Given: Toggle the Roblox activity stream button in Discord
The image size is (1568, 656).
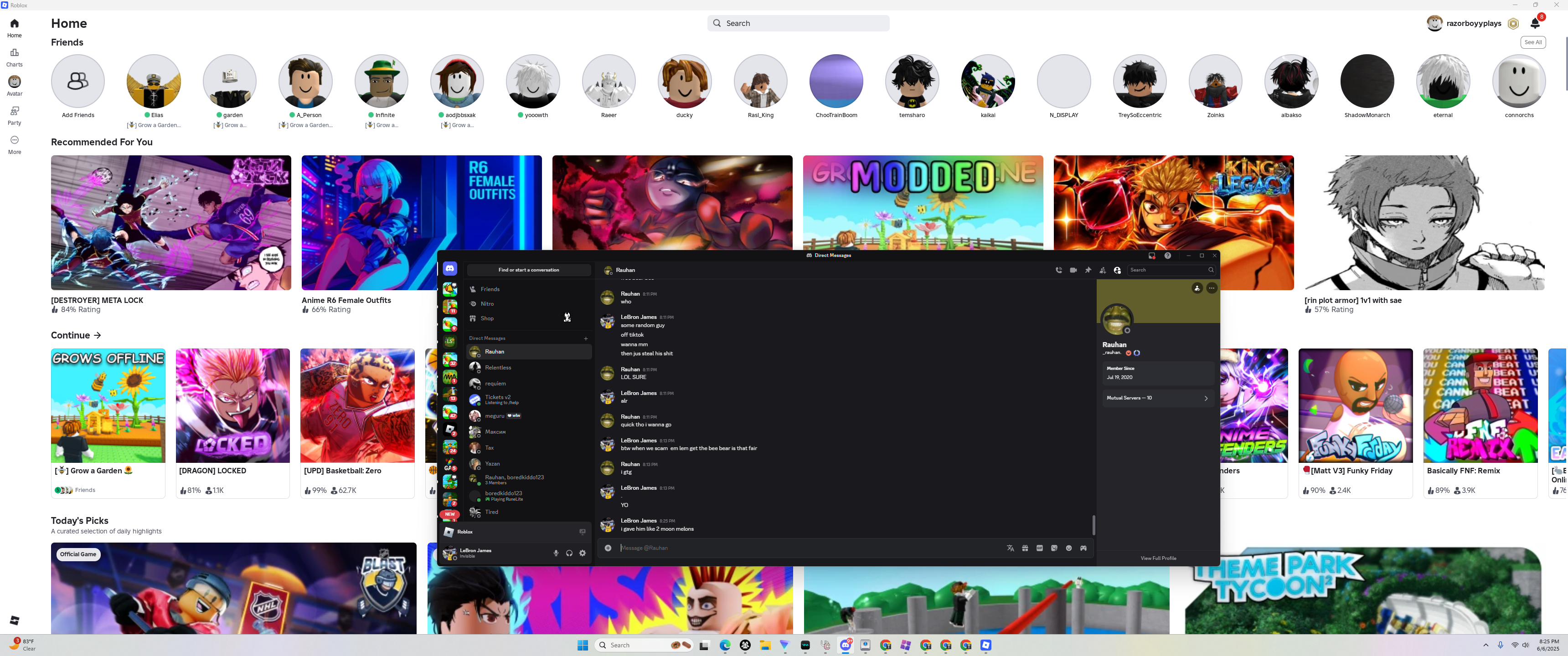Looking at the screenshot, I should coord(583,532).
